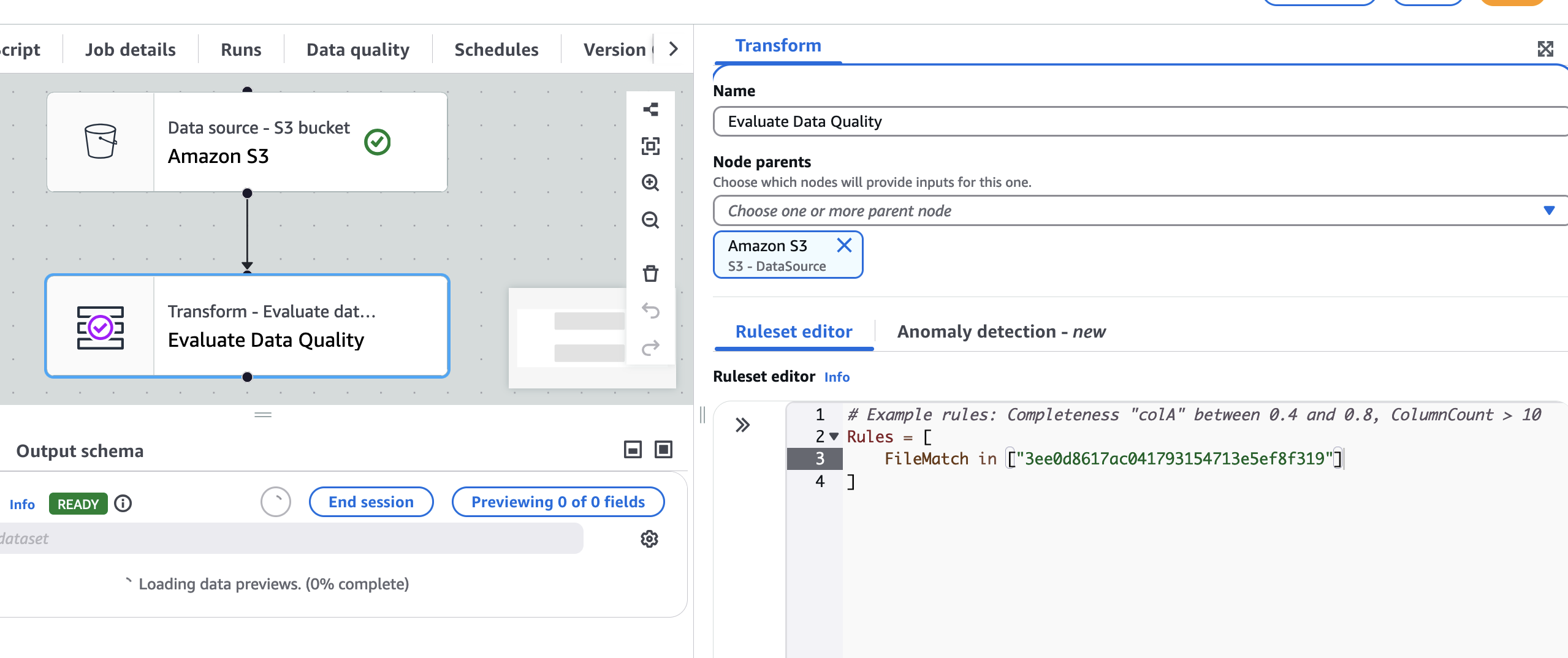Zoom out on the job canvas
The width and height of the screenshot is (1568, 658).
pyautogui.click(x=650, y=220)
